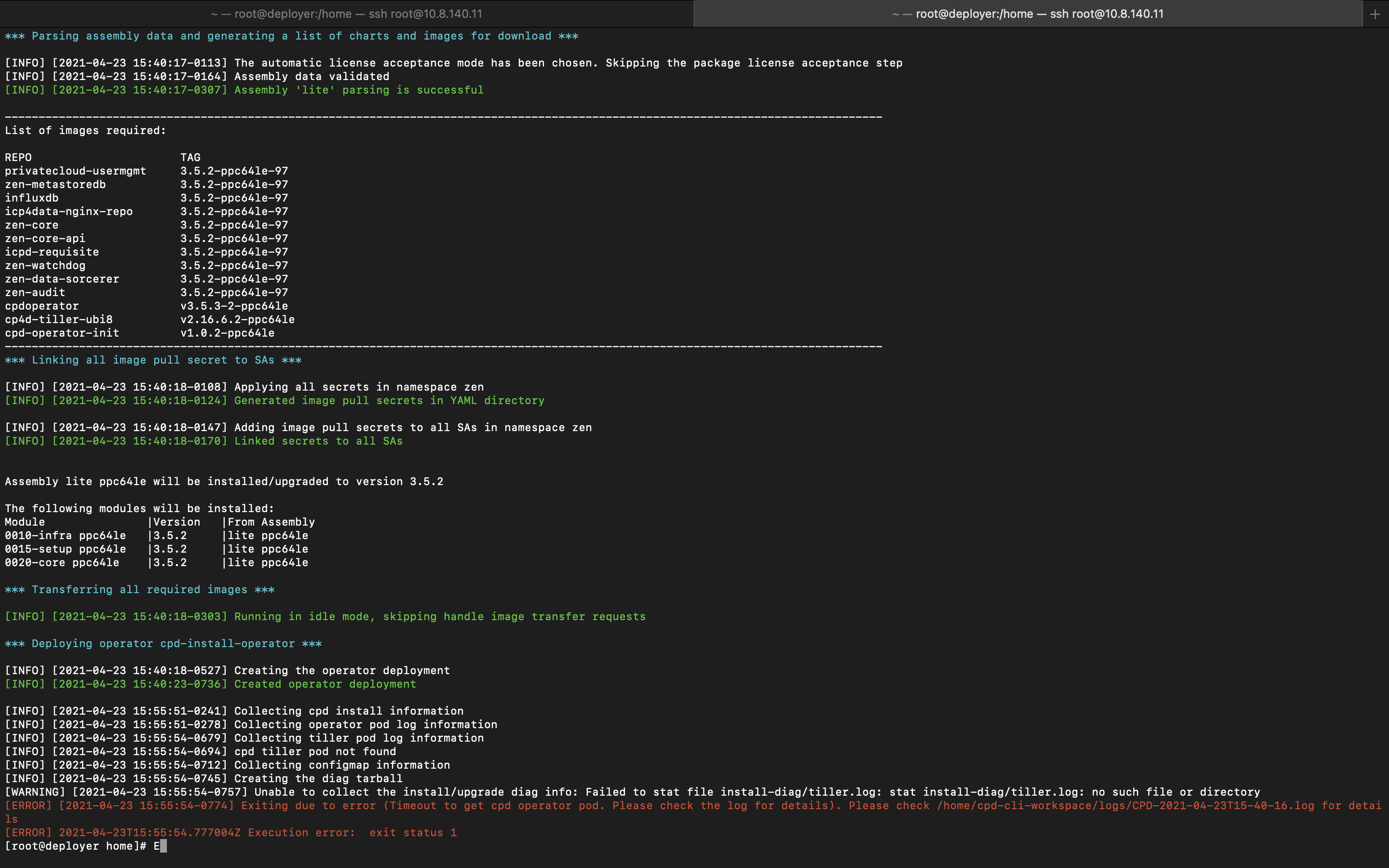Viewport: 1389px width, 868px height.
Task: Click the 'icpd-requisite' repo name
Action: pos(52,252)
